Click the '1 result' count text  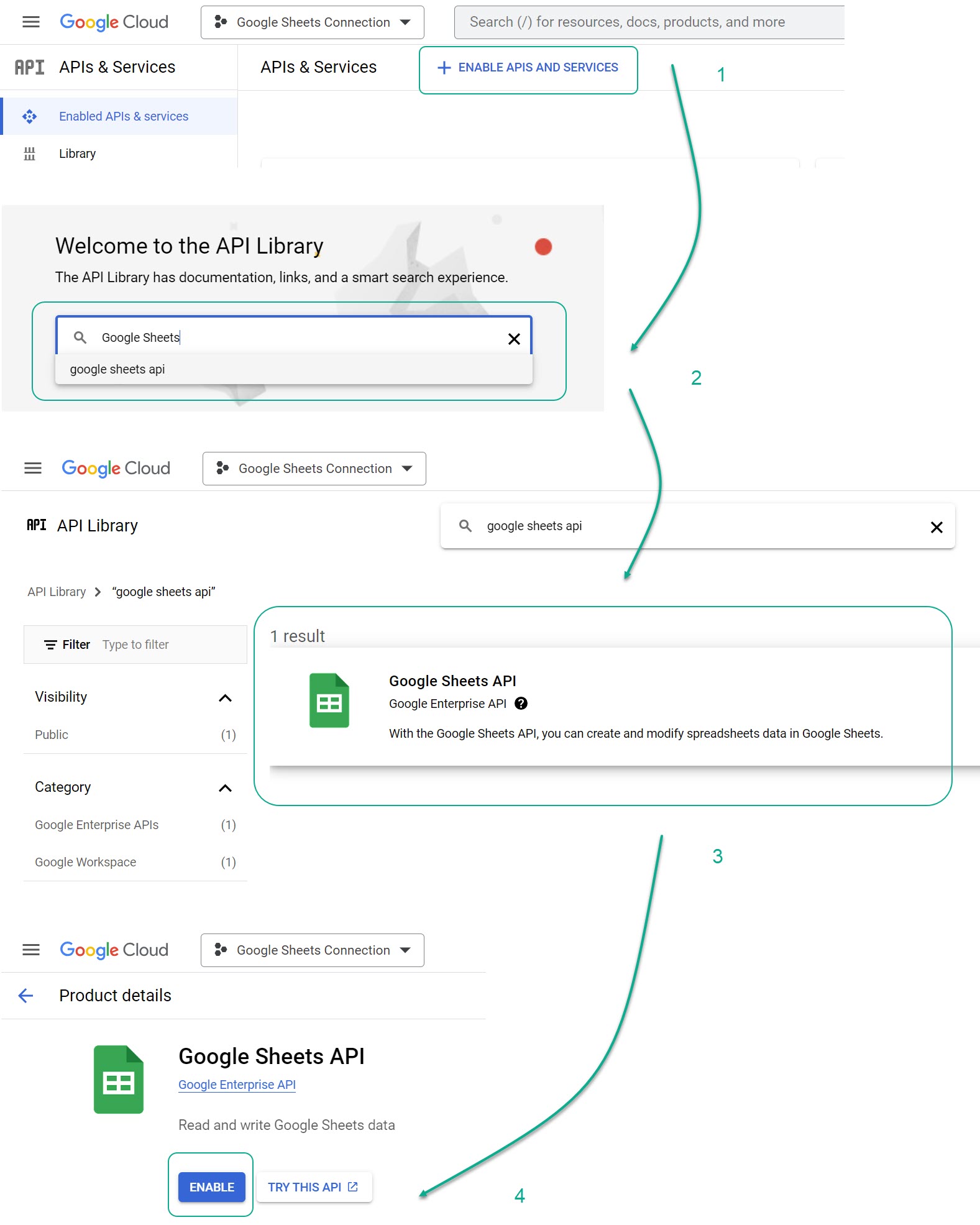click(x=297, y=636)
